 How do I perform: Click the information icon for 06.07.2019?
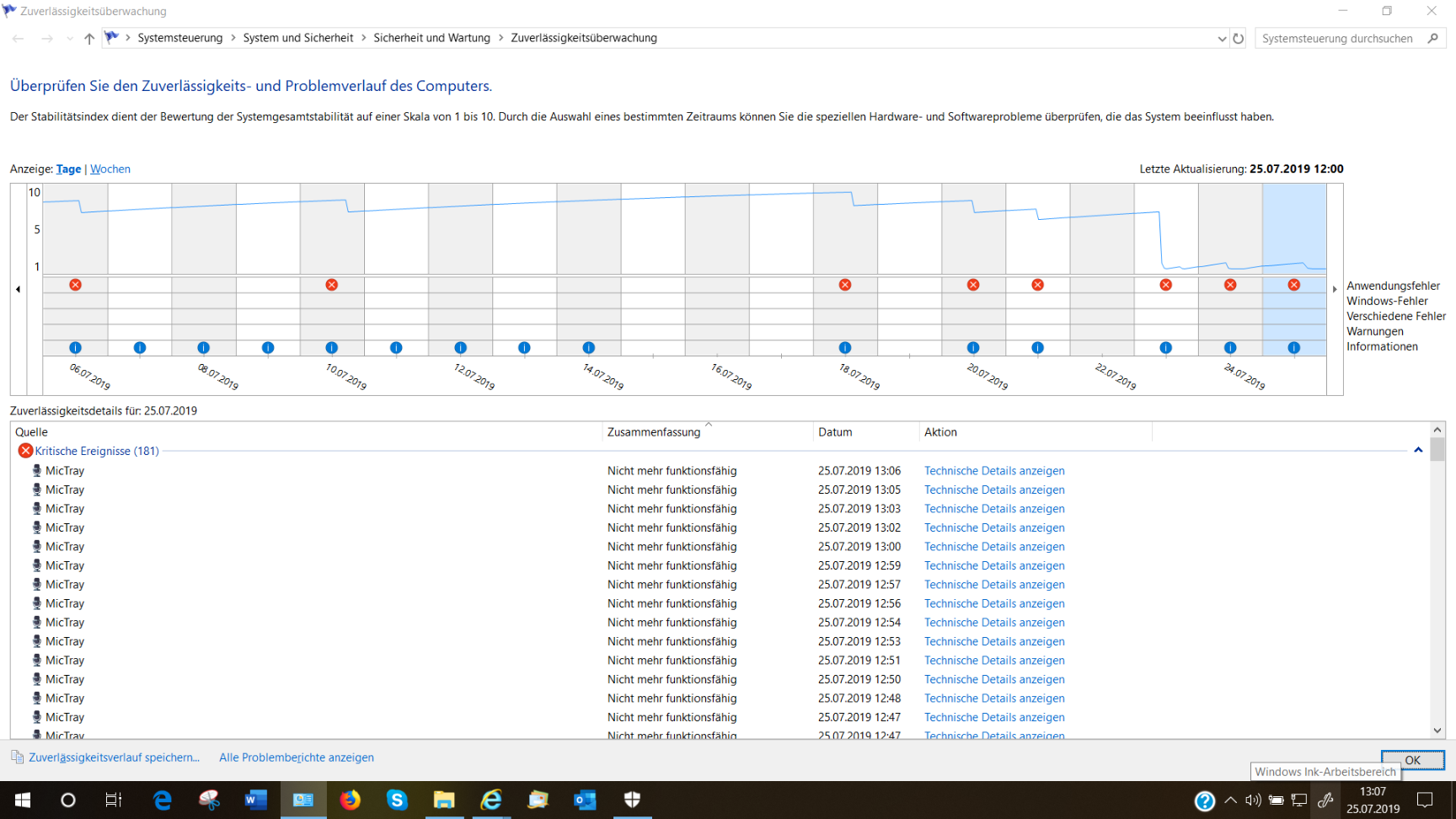pos(76,347)
